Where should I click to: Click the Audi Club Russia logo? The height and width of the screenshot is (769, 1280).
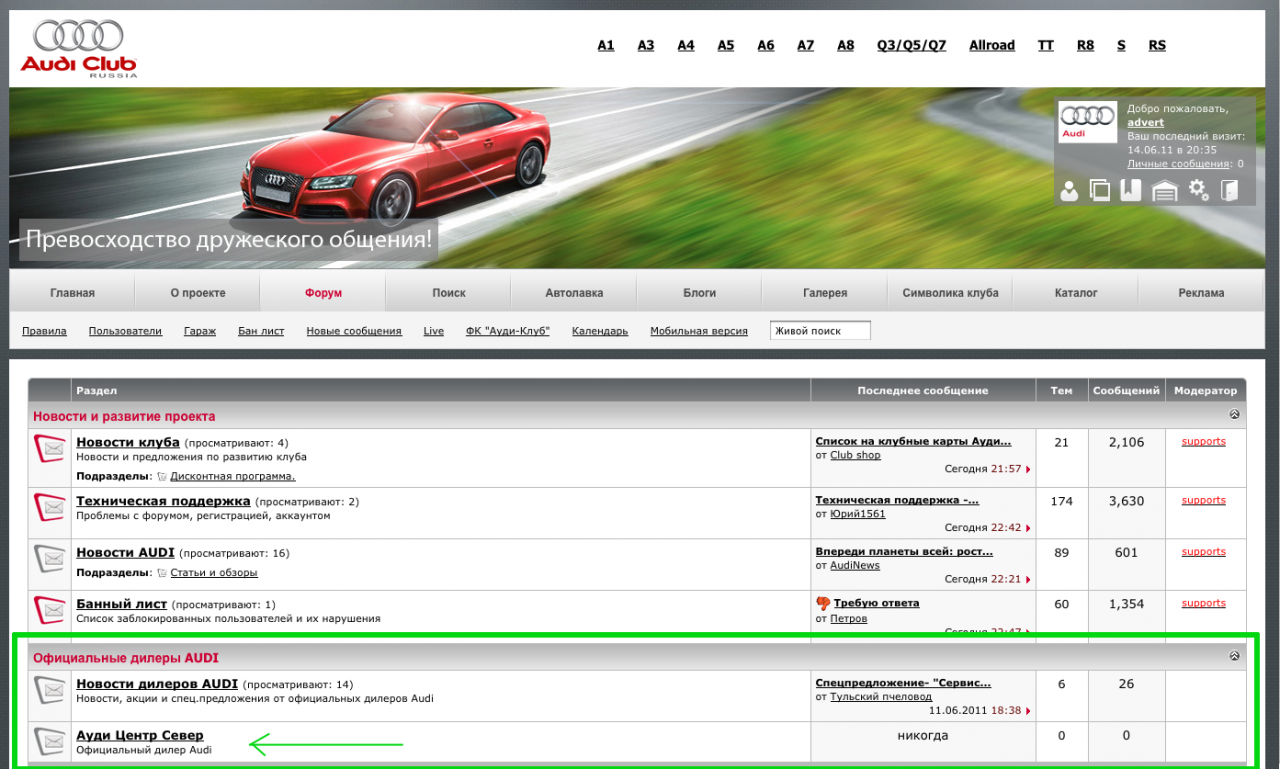pos(78,49)
